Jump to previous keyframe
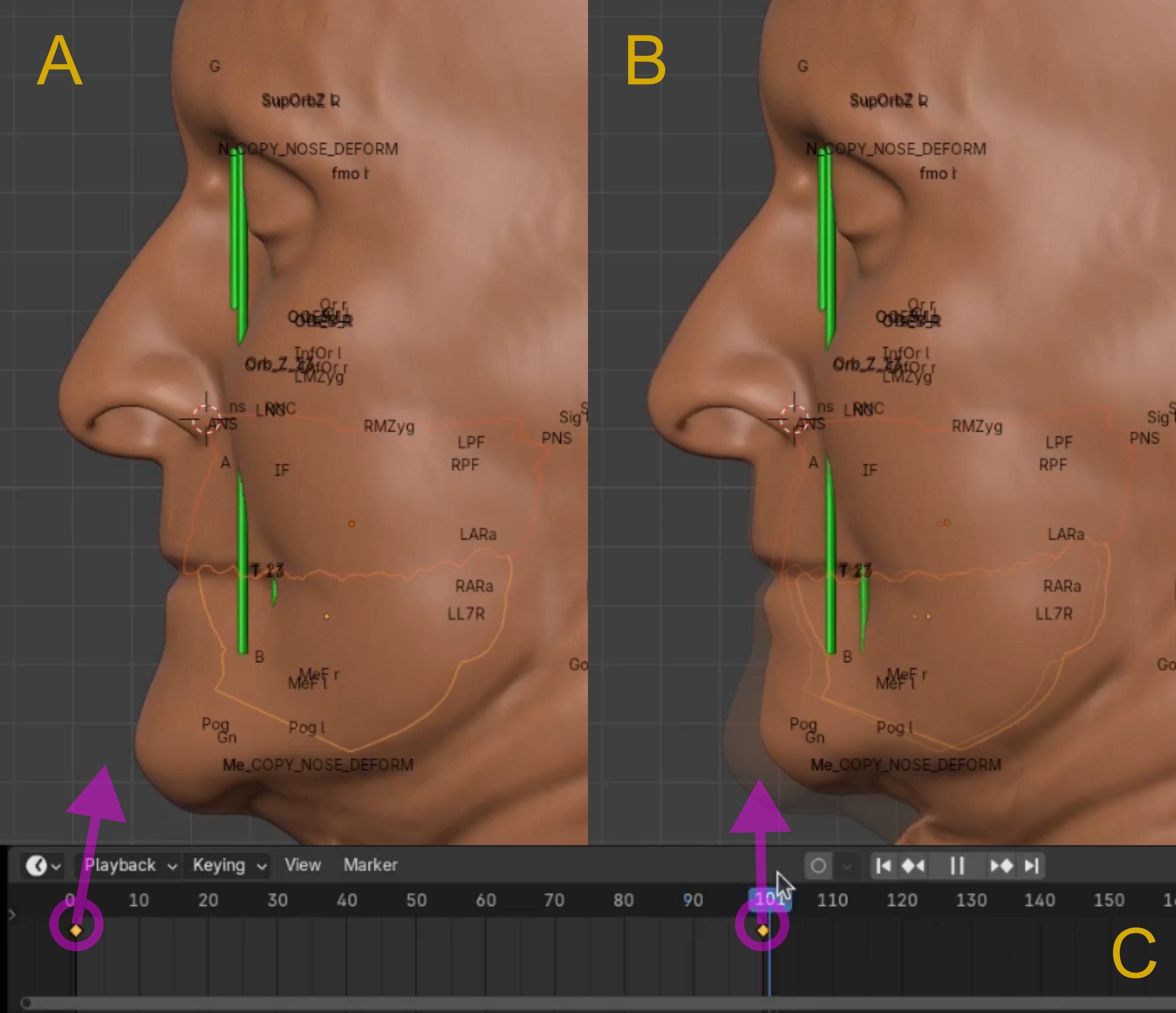The image size is (1176, 1013). pos(913,866)
